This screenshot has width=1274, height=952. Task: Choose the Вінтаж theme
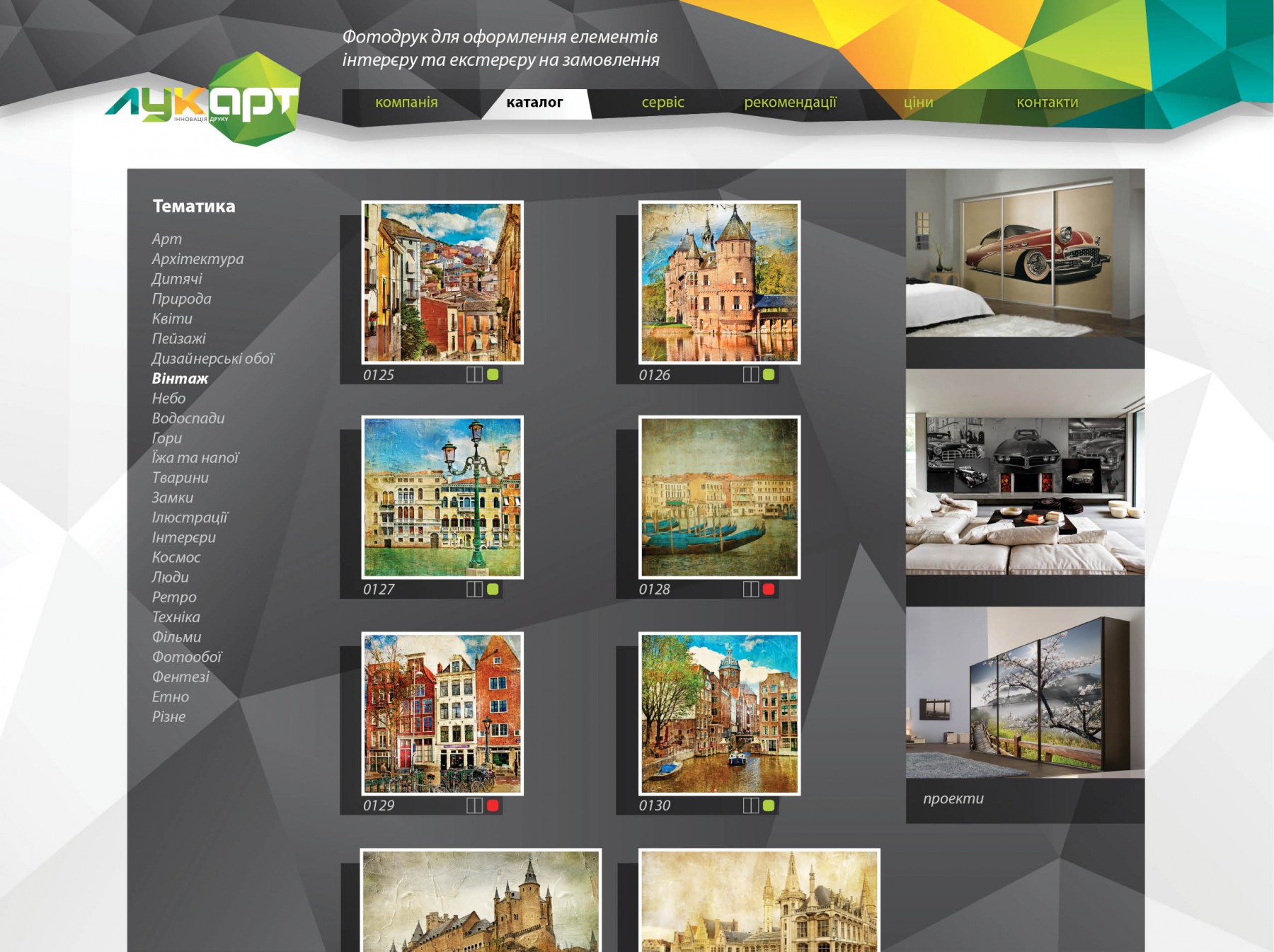pyautogui.click(x=180, y=379)
